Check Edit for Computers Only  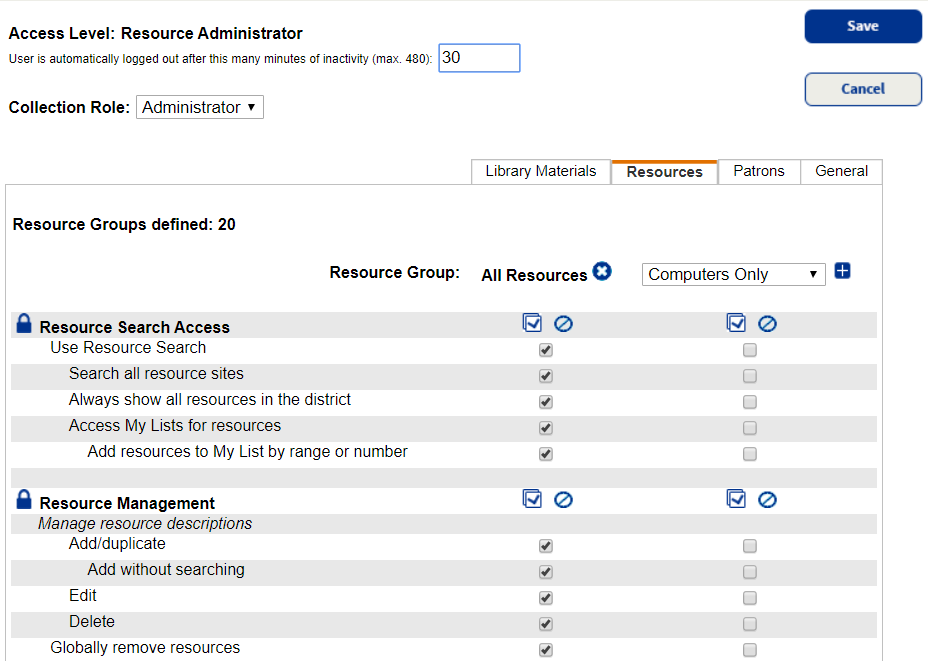tap(750, 598)
